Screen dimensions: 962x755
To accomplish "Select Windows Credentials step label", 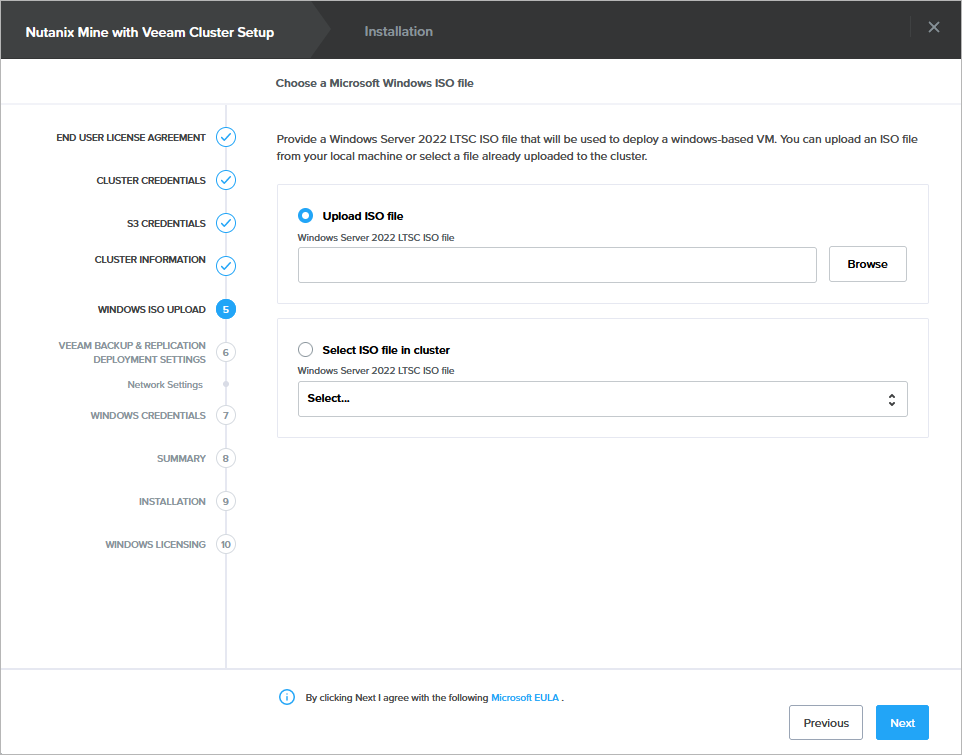I will point(148,415).
